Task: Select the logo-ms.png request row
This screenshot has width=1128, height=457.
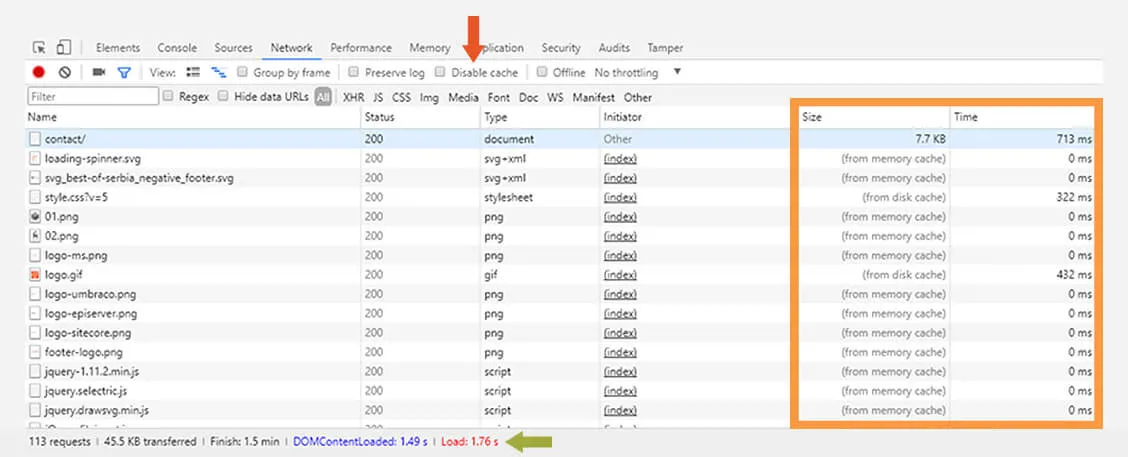Action: tap(560, 255)
